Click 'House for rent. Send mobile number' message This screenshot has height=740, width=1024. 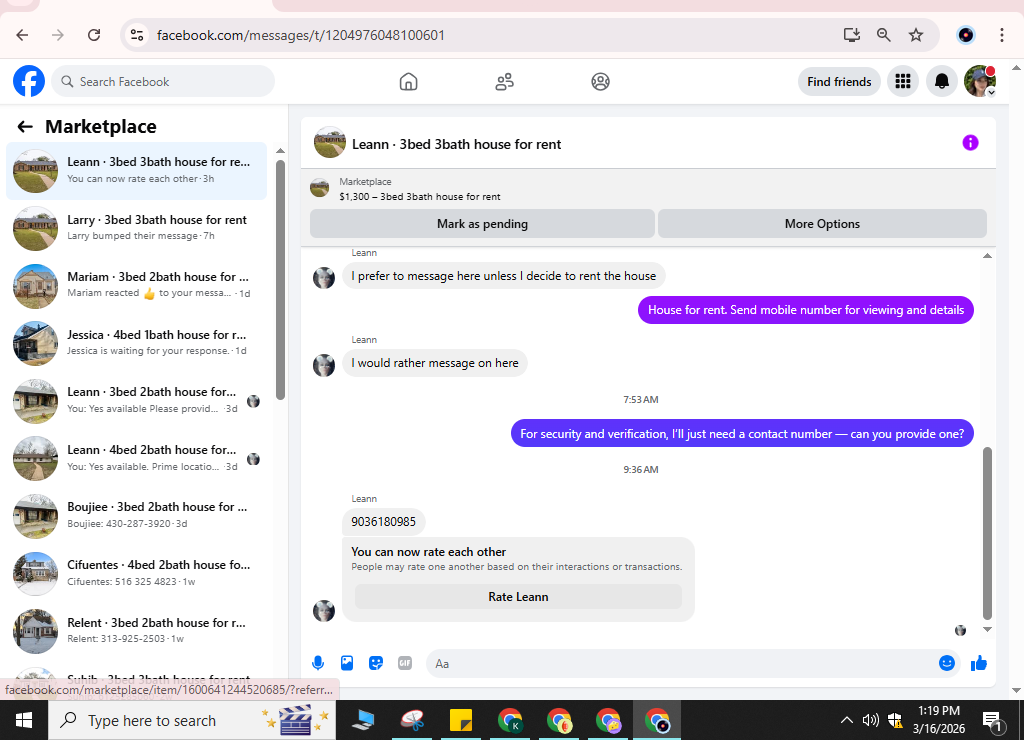click(805, 310)
